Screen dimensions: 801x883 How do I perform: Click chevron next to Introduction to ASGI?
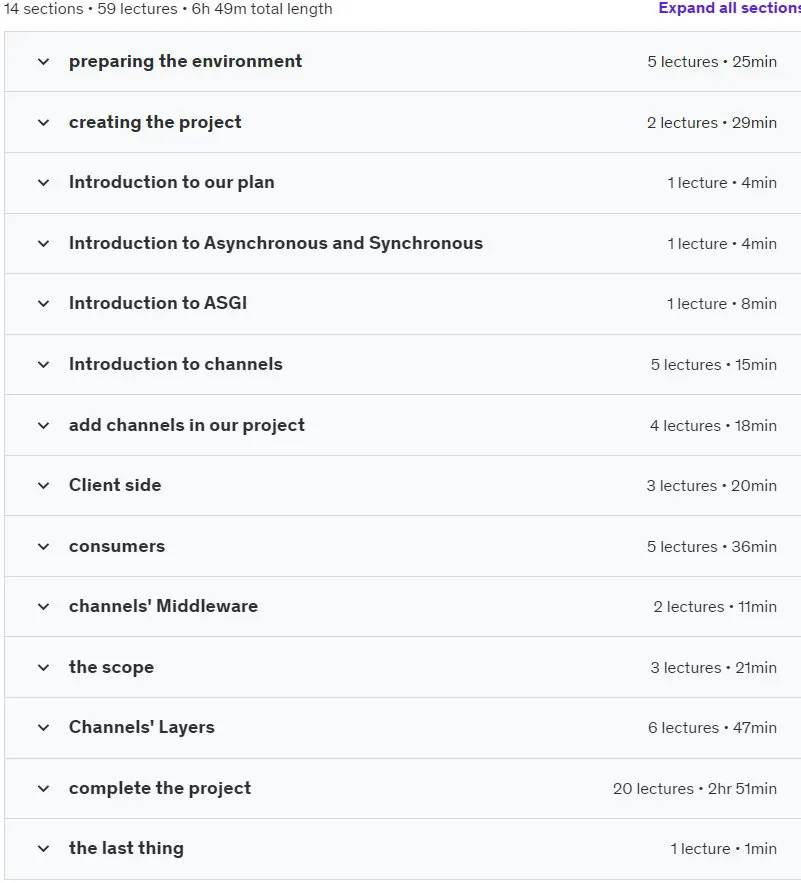[x=43, y=304]
